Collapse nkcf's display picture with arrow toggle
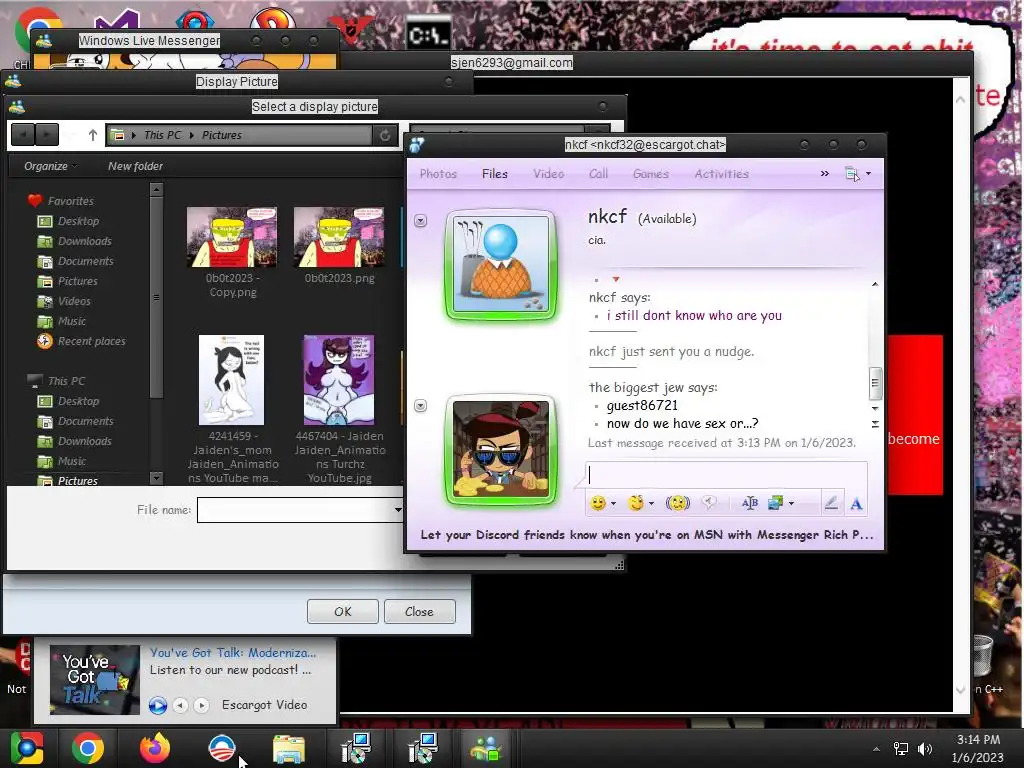This screenshot has height=768, width=1024. (421, 221)
